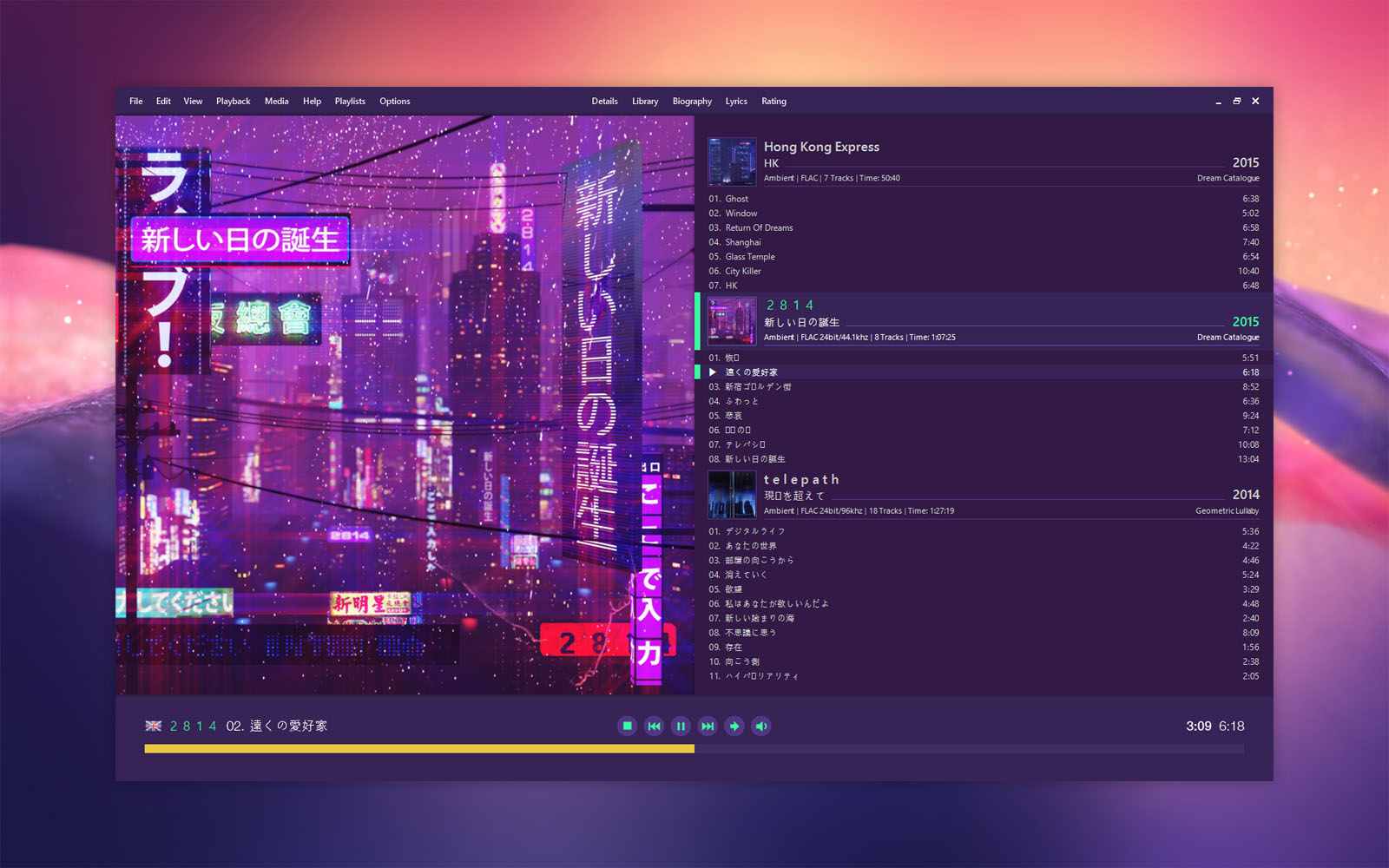Click the UK flag icon beside the artist name
The height and width of the screenshot is (868, 1389).
point(154,726)
